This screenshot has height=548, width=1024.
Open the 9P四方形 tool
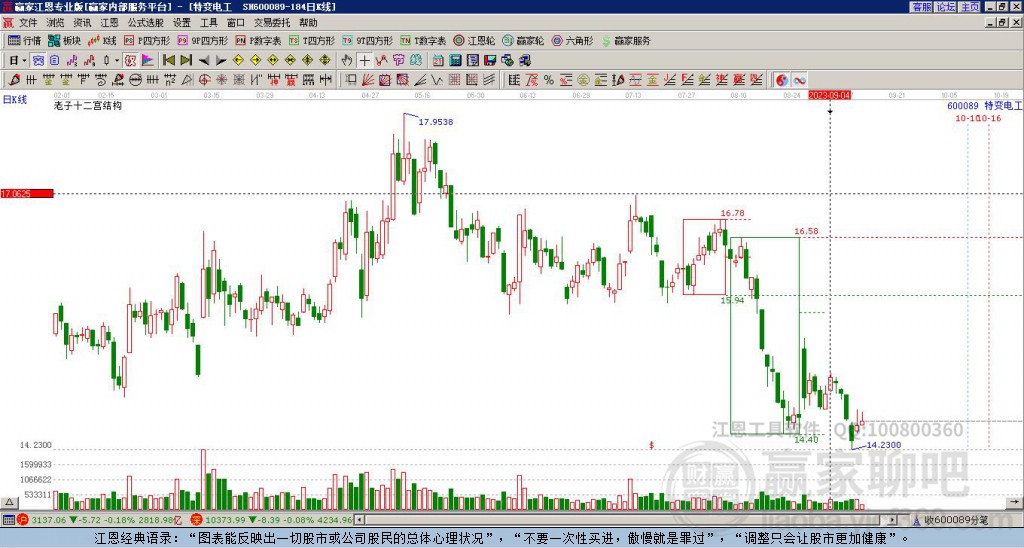pyautogui.click(x=202, y=40)
